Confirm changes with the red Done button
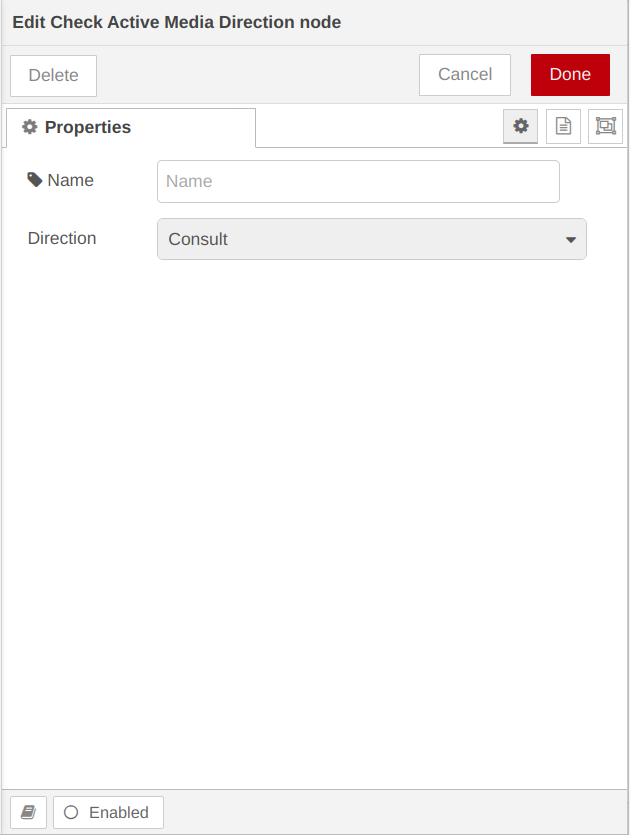The width and height of the screenshot is (630, 835). click(570, 75)
